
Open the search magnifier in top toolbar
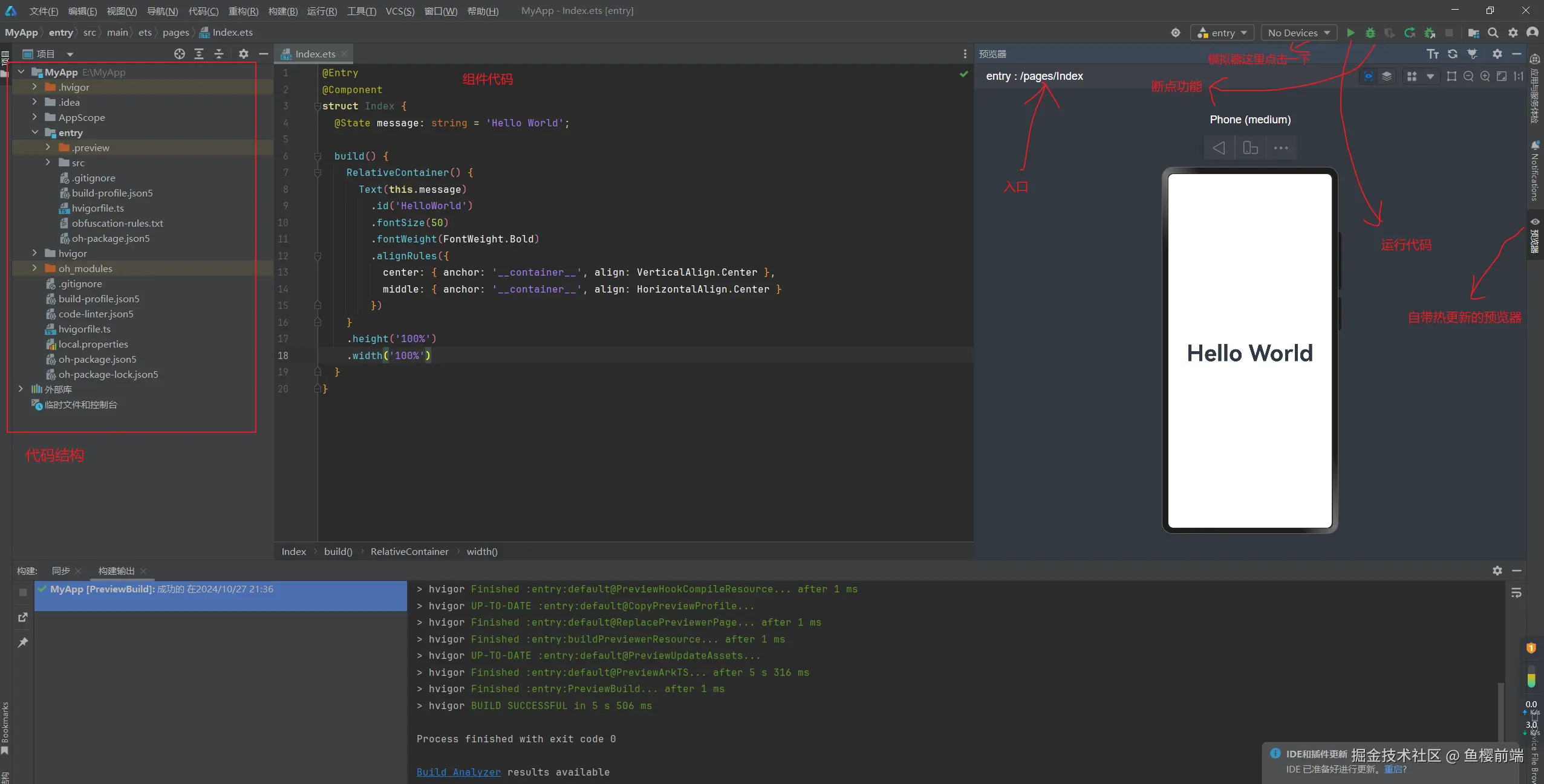click(x=1493, y=33)
